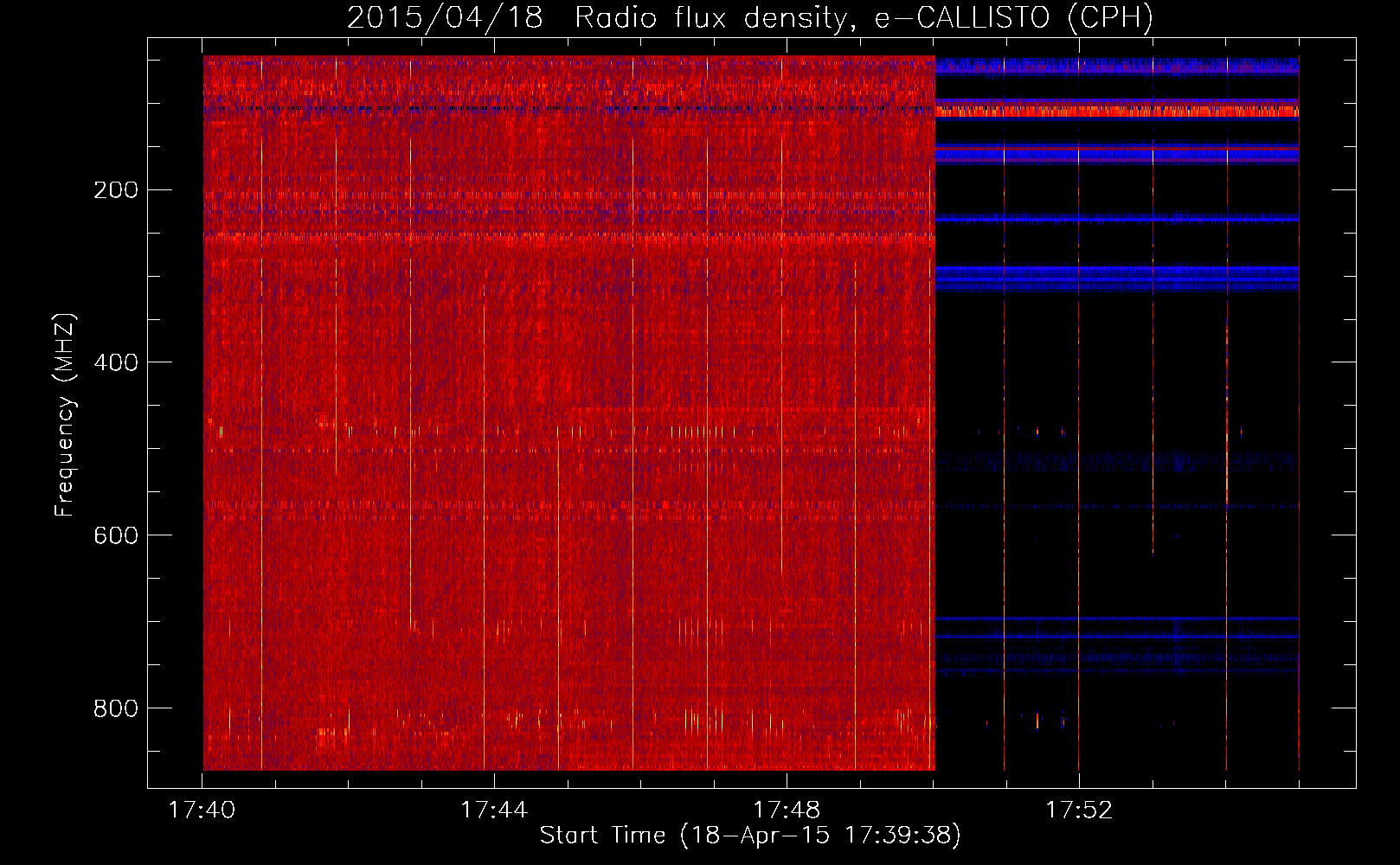Click the 400 frequency tick label

click(x=116, y=362)
